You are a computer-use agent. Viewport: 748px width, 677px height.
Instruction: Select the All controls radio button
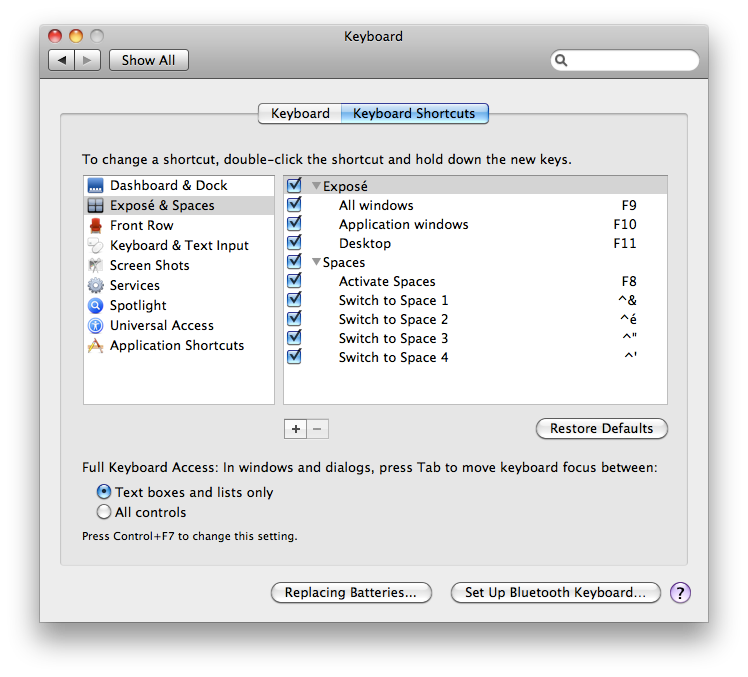coord(104,512)
